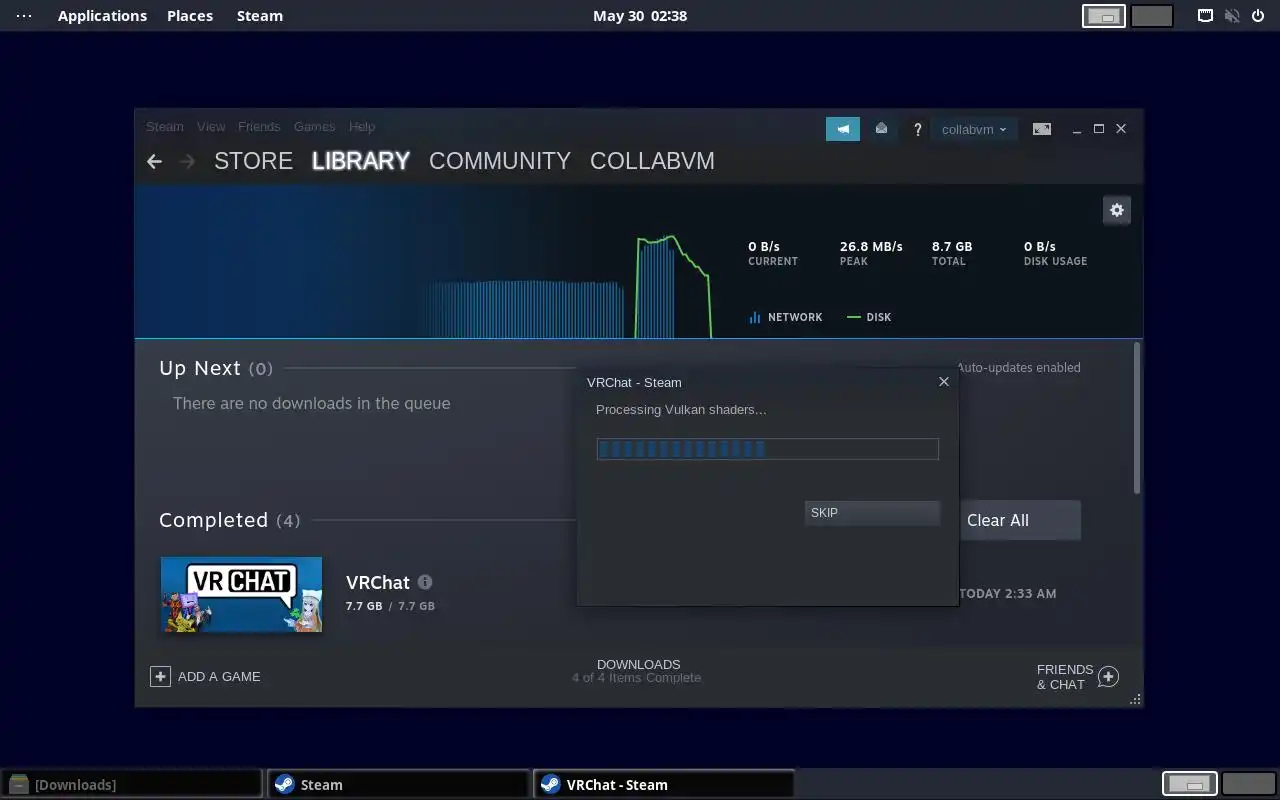
Task: Open Friends & Chat plus icon
Action: 1108,677
